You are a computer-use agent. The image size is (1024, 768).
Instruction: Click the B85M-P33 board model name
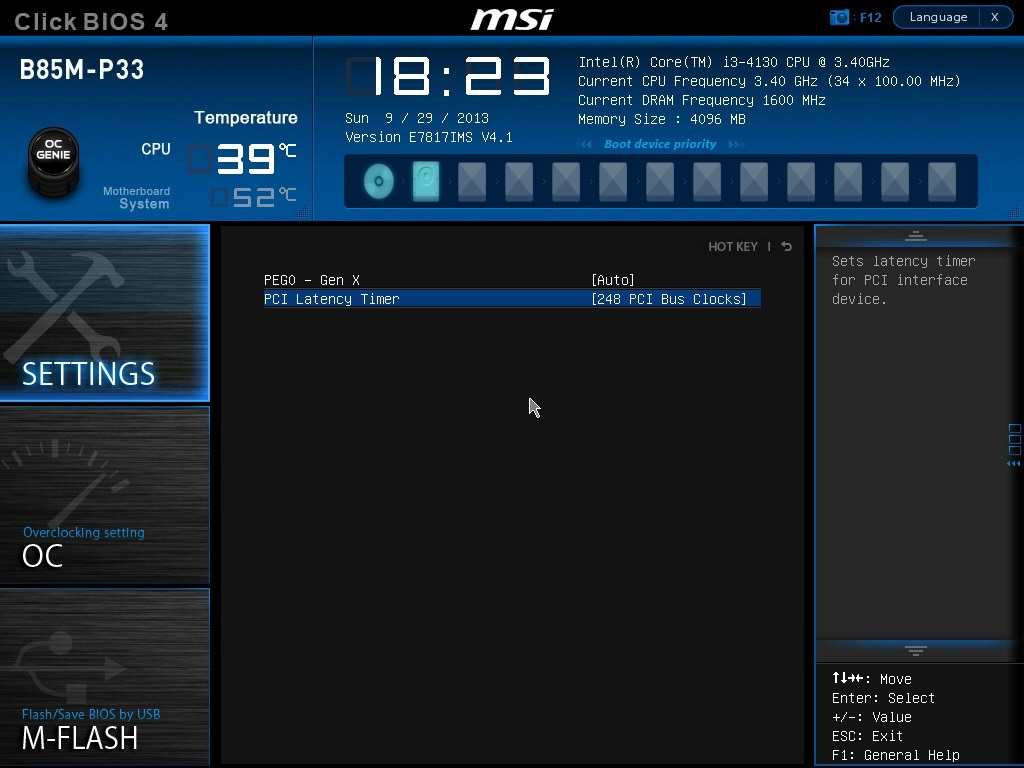coord(82,70)
